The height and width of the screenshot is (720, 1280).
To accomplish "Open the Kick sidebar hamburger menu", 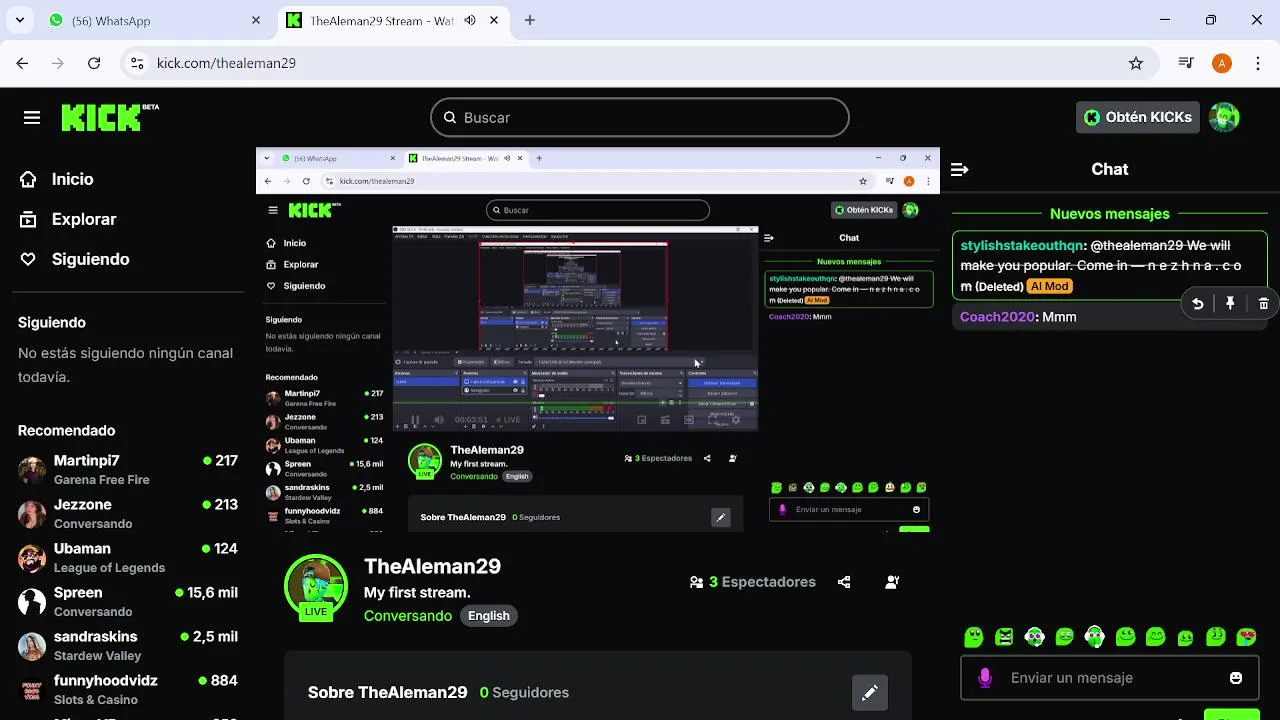I will (32, 118).
